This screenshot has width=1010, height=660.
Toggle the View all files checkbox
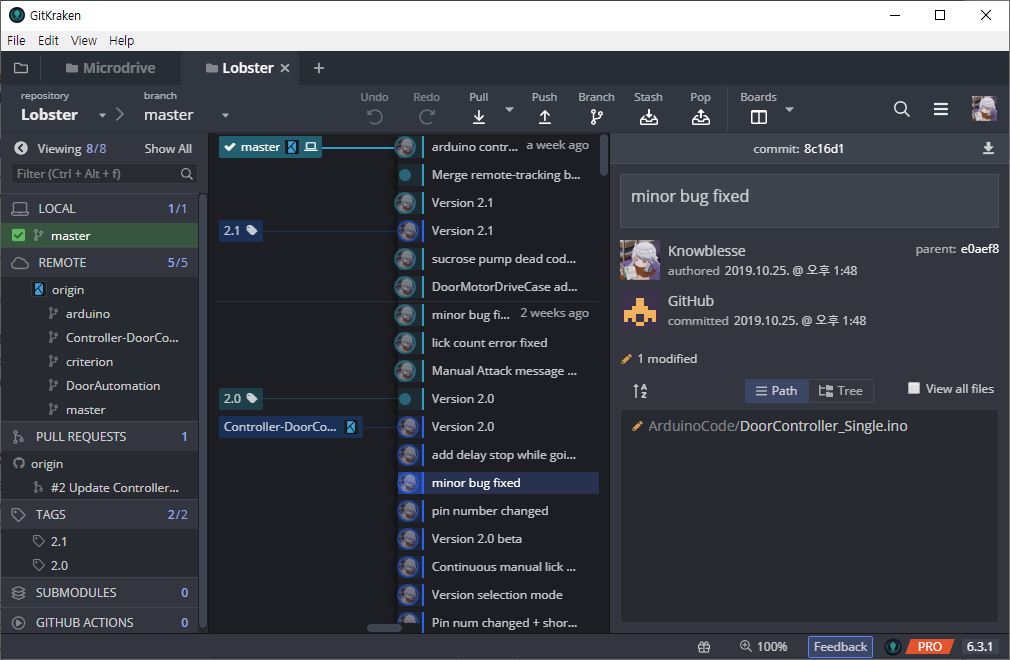913,388
